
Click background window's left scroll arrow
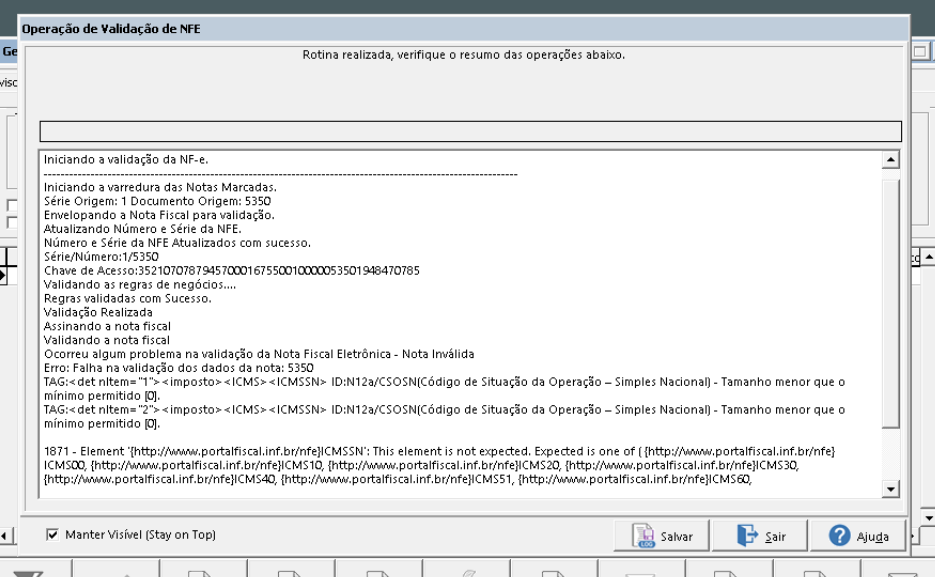point(4,535)
